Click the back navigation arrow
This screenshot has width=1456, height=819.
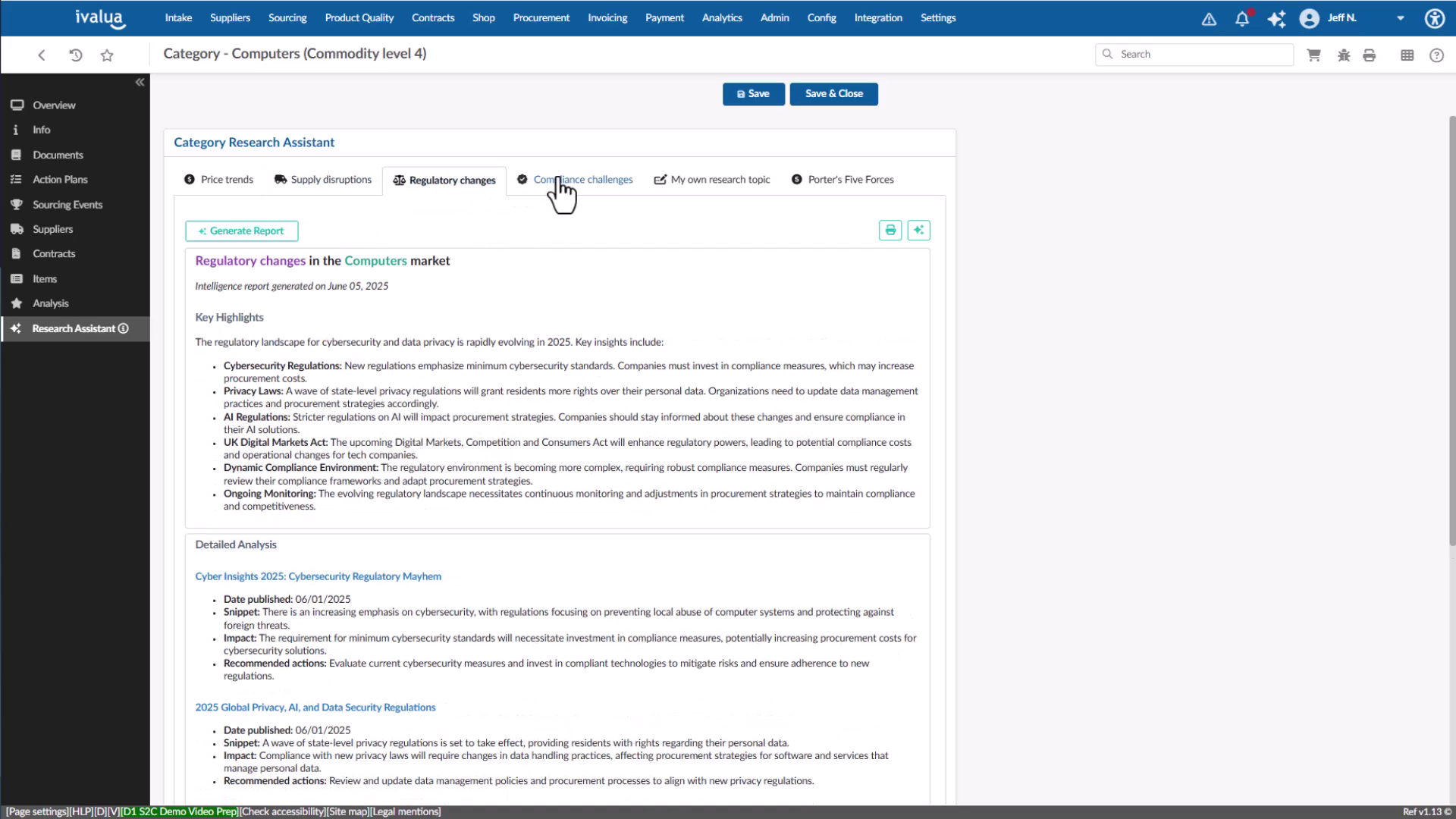point(41,55)
